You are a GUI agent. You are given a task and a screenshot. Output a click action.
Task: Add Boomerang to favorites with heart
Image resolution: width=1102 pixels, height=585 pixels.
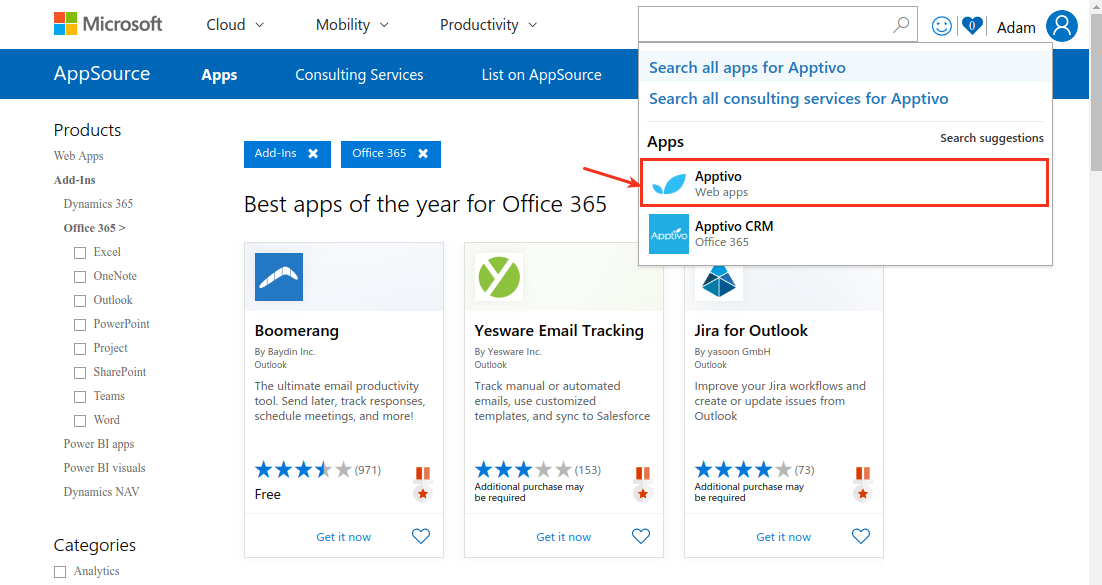click(x=421, y=536)
